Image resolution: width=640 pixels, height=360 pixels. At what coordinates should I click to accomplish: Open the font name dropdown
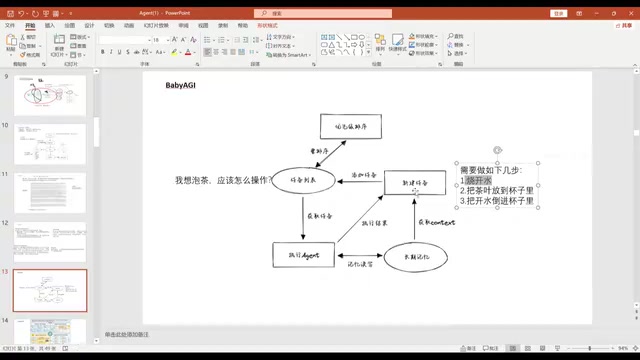(x=149, y=40)
